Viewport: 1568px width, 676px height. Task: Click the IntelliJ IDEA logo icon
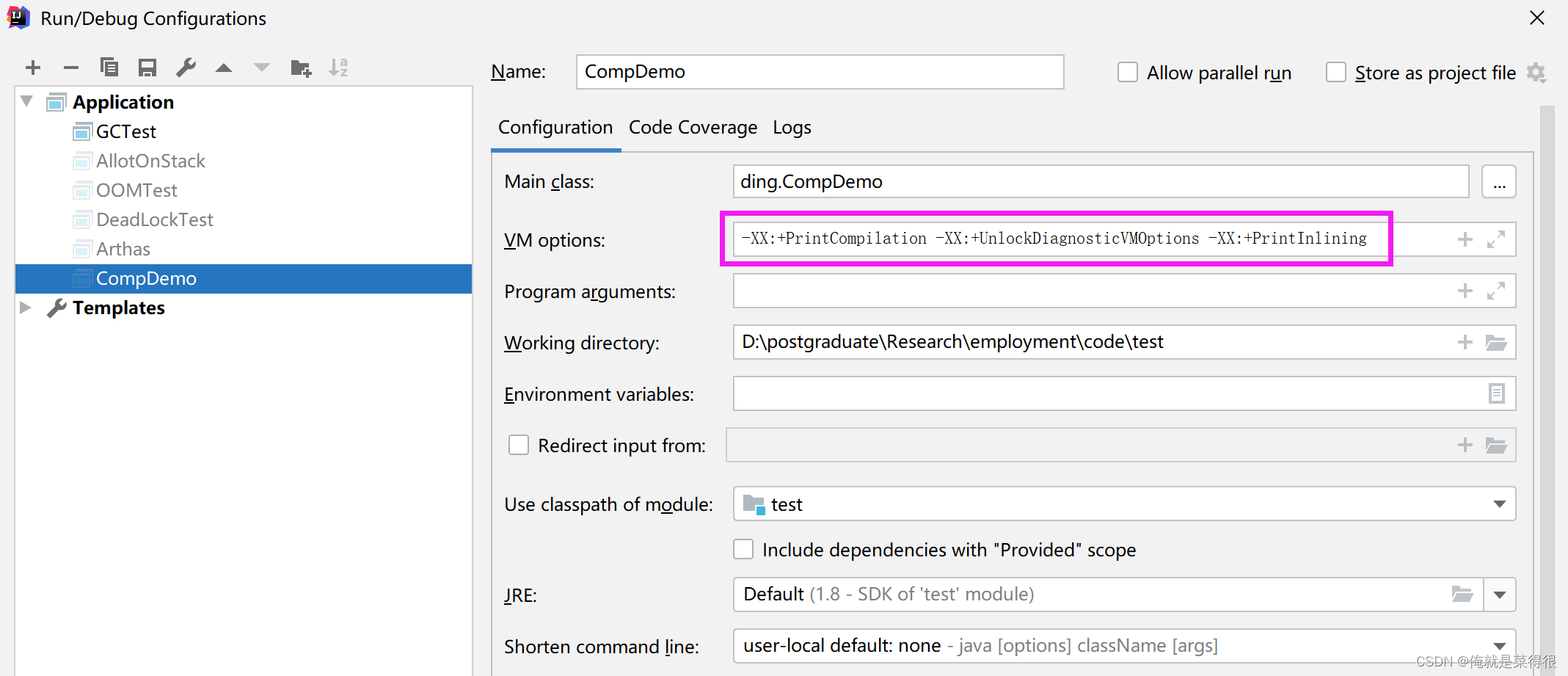[x=18, y=18]
